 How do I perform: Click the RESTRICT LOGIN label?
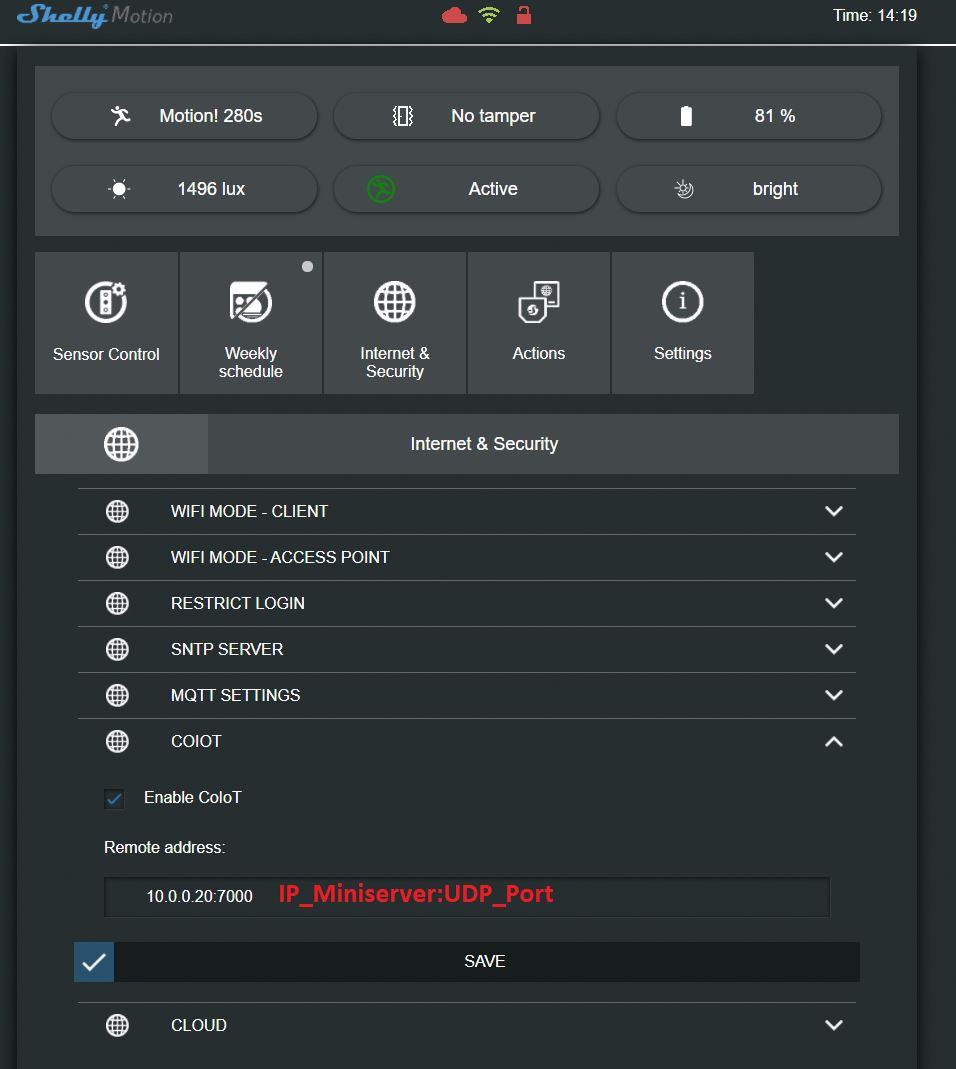pyautogui.click(x=237, y=603)
